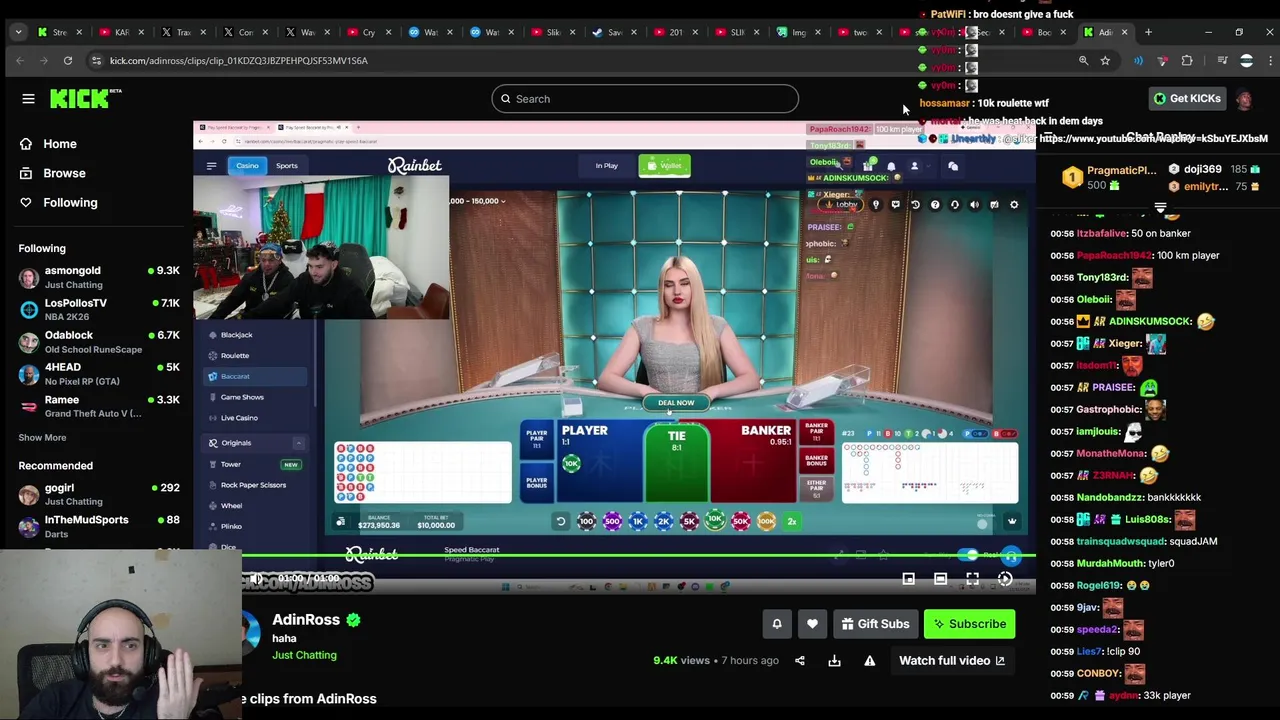Open asmongold's channel in Following list

(x=98, y=277)
